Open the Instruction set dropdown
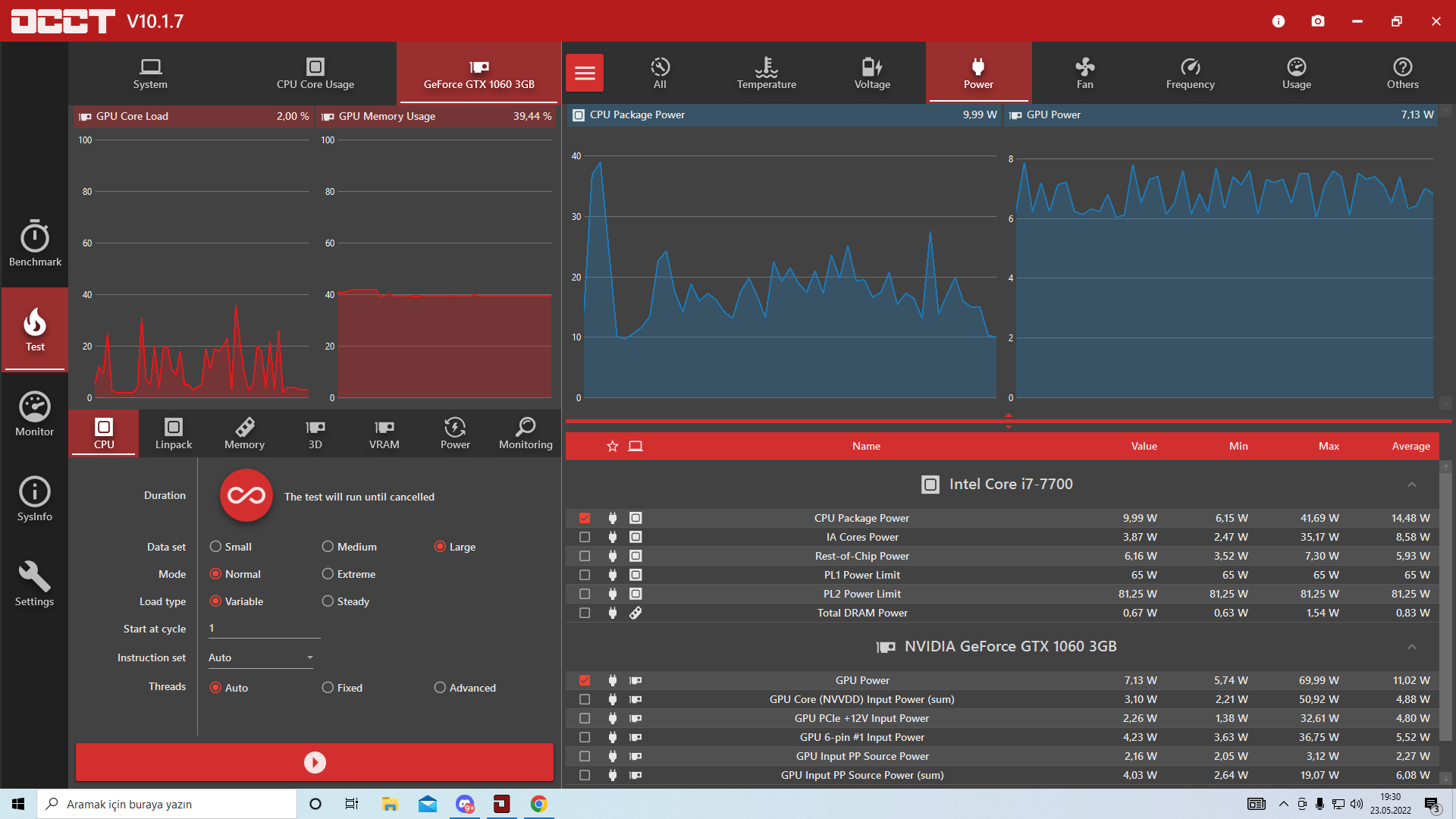Image resolution: width=1456 pixels, height=819 pixels. point(260,657)
